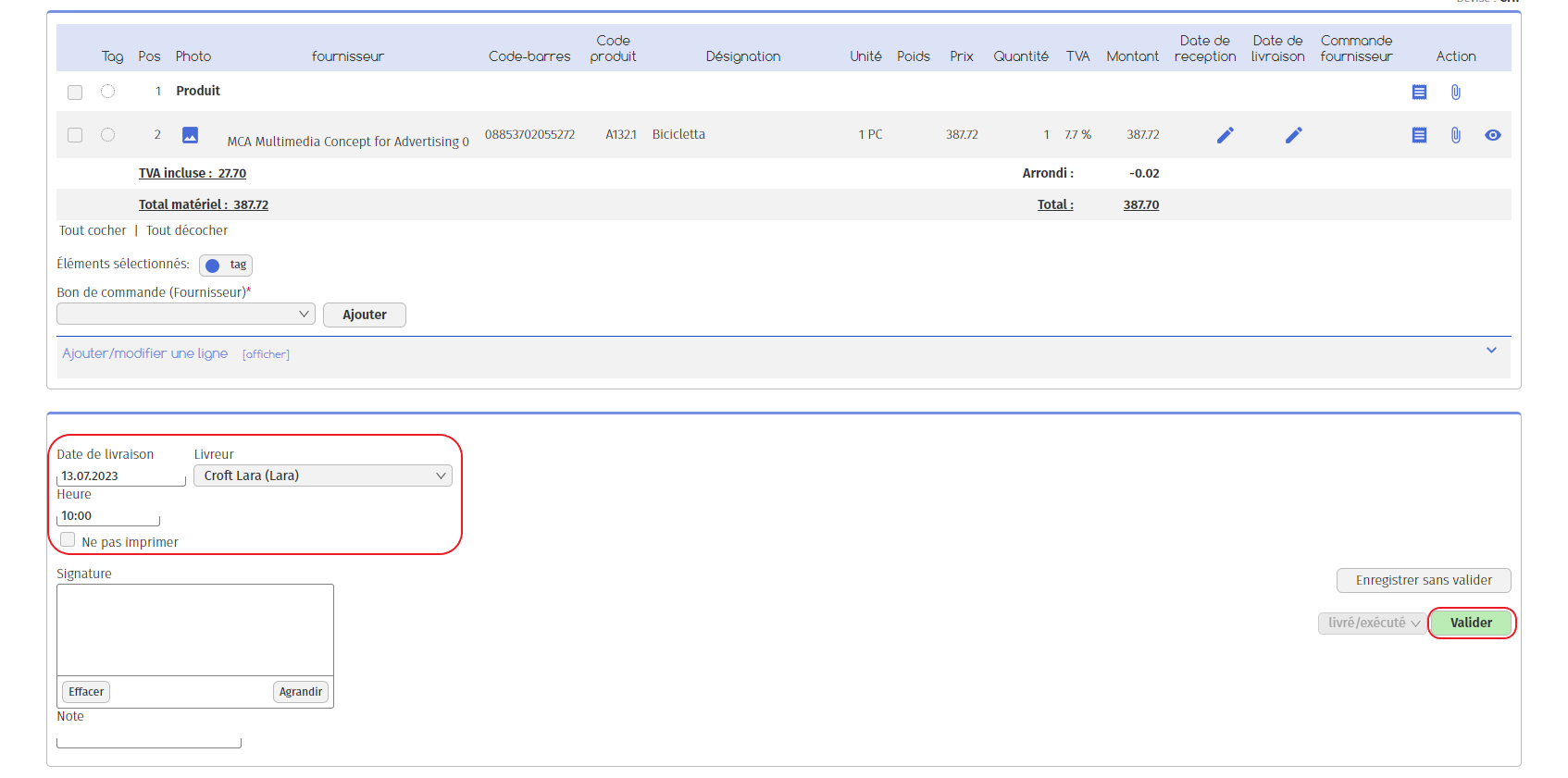Check the Produit row checkbox
The width and height of the screenshot is (1568, 778).
[75, 92]
